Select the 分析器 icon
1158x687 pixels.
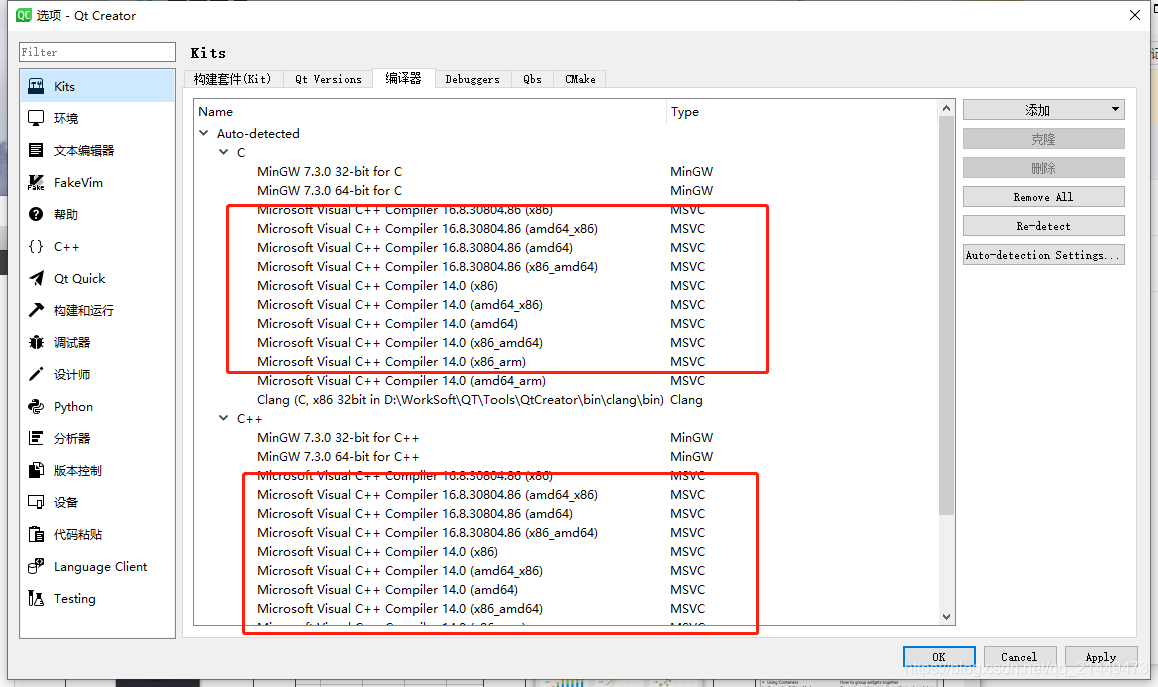[35, 438]
